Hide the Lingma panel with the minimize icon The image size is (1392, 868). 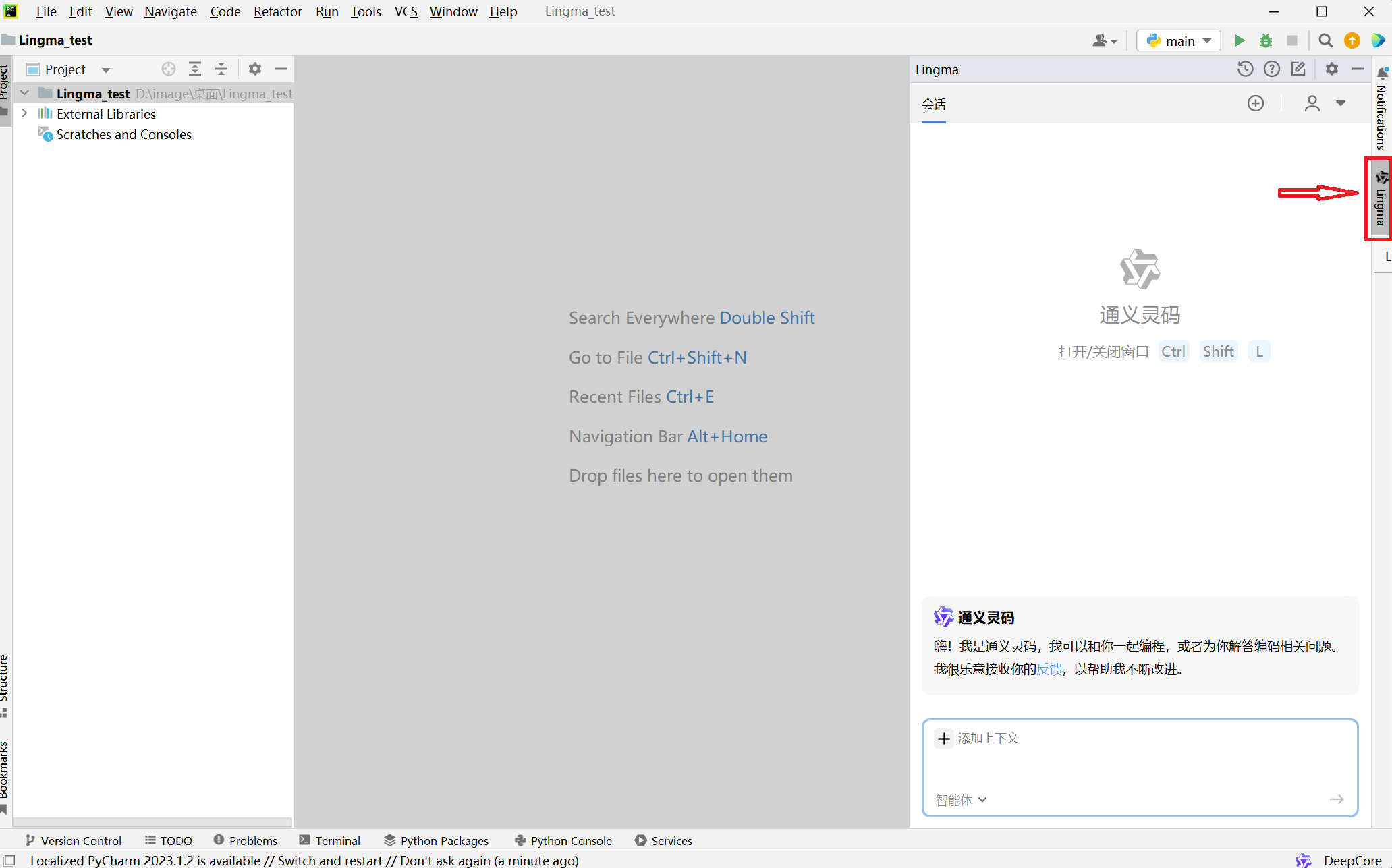click(x=1358, y=69)
